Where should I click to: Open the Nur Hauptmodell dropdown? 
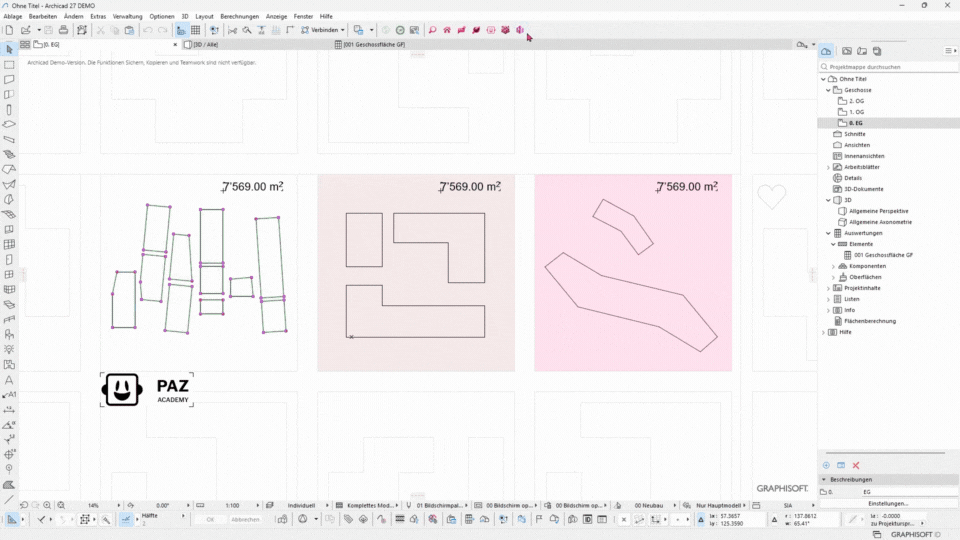721,506
